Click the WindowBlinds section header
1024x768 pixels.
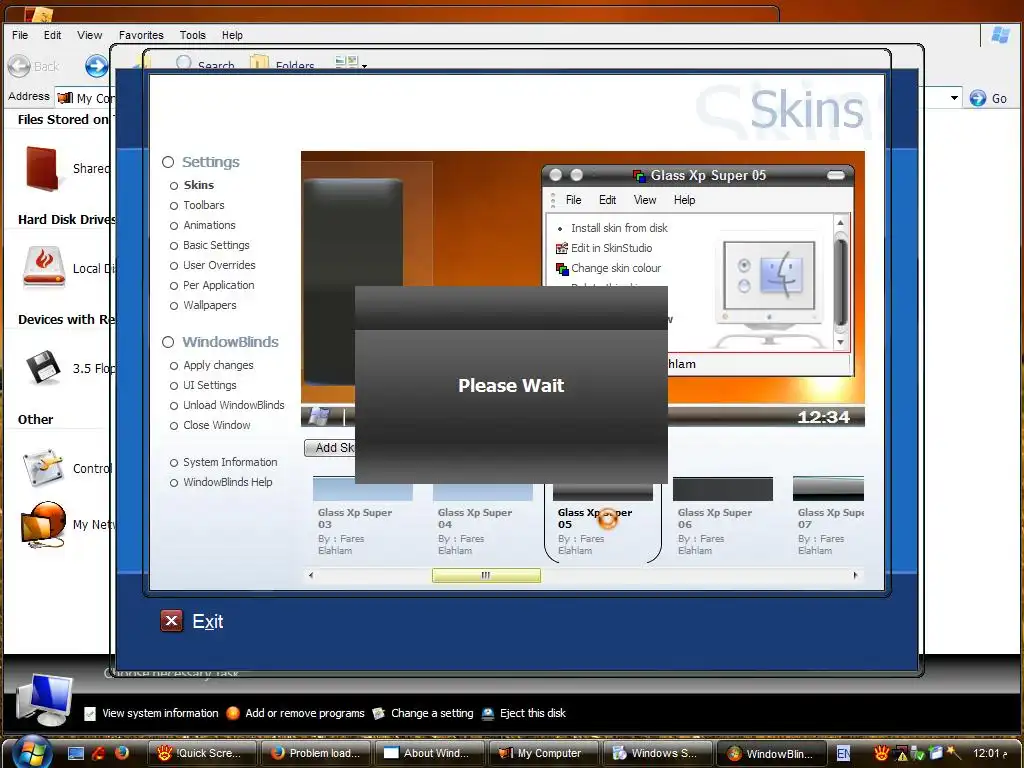230,342
